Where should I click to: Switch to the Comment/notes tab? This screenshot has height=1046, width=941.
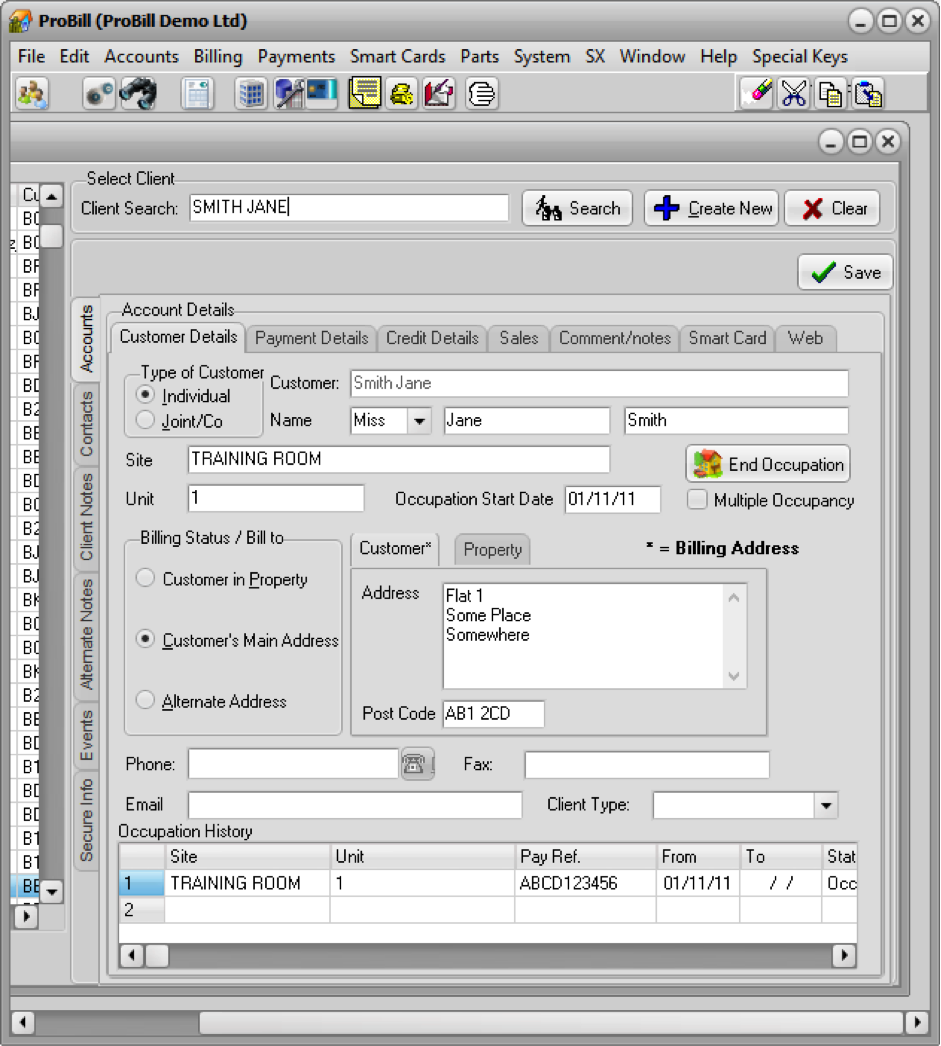click(x=614, y=338)
